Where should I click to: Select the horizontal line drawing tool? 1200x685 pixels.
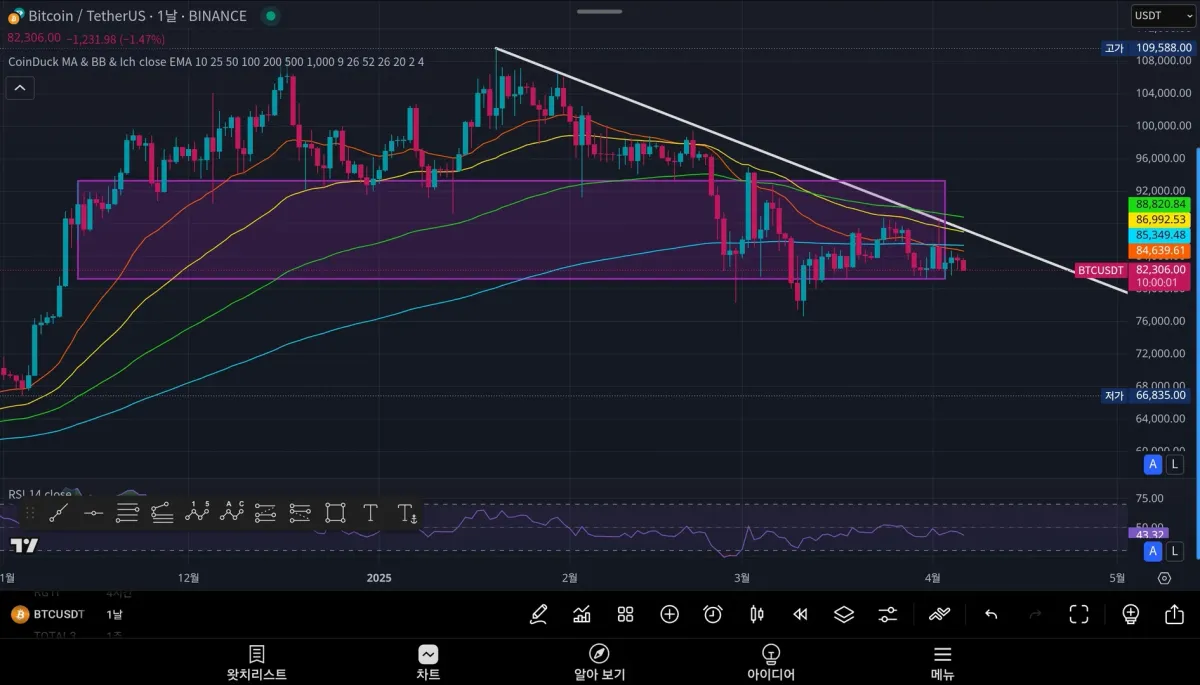pyautogui.click(x=93, y=514)
